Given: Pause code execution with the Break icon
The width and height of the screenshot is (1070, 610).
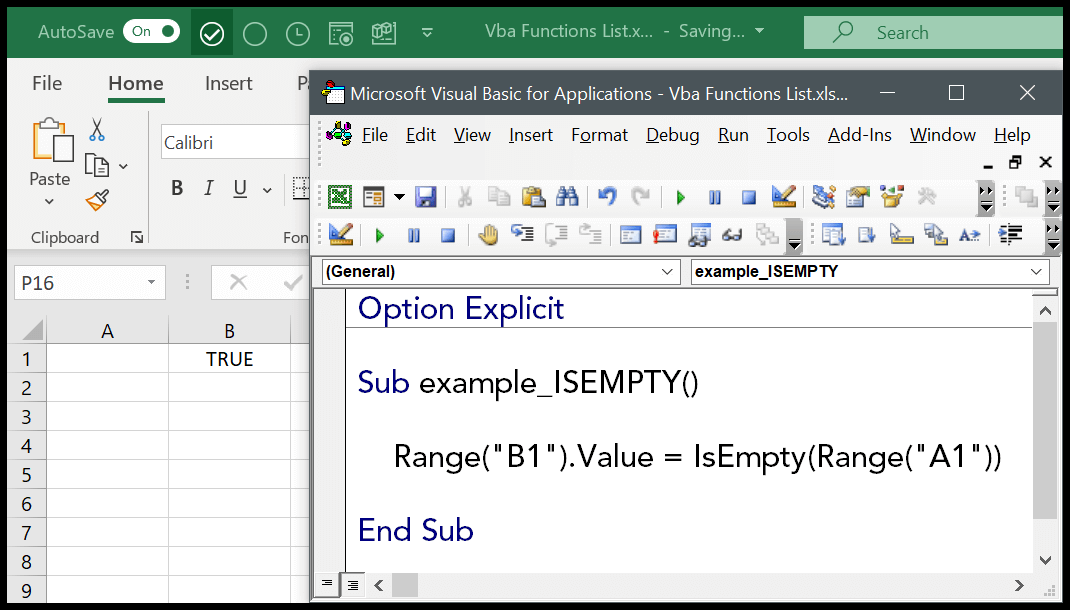Looking at the screenshot, I should (x=713, y=197).
